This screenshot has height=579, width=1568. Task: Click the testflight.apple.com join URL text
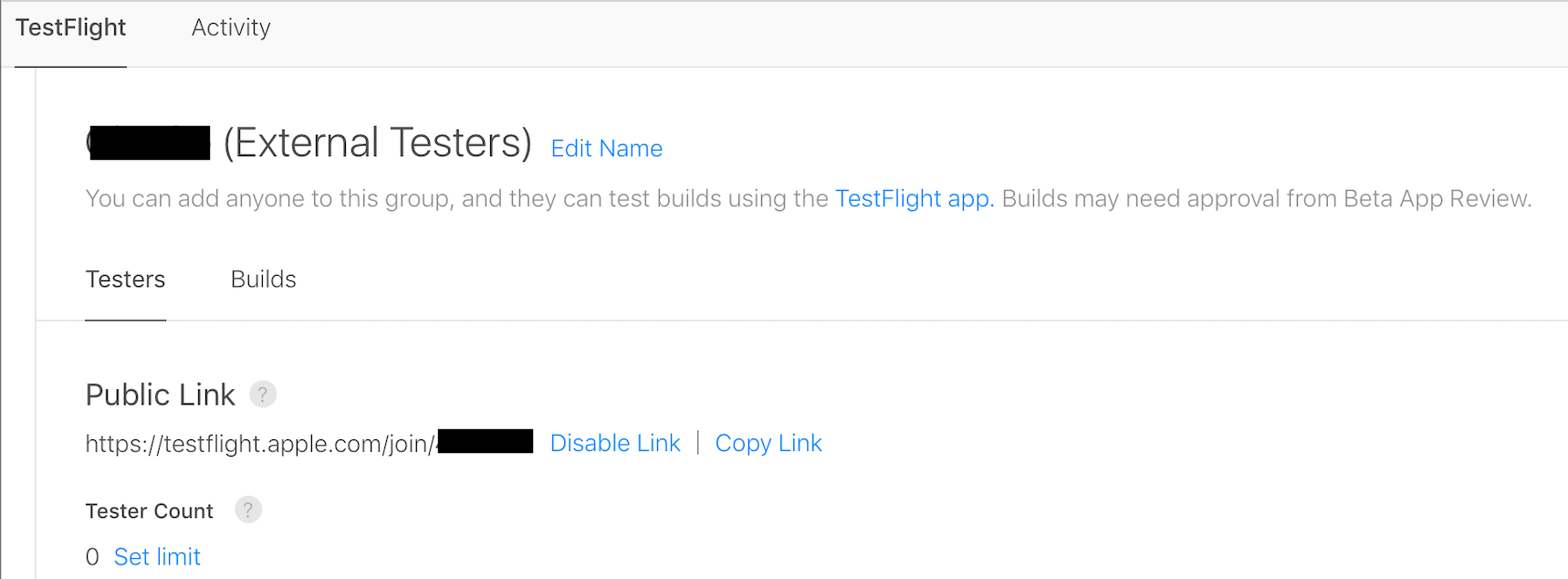coord(259,444)
